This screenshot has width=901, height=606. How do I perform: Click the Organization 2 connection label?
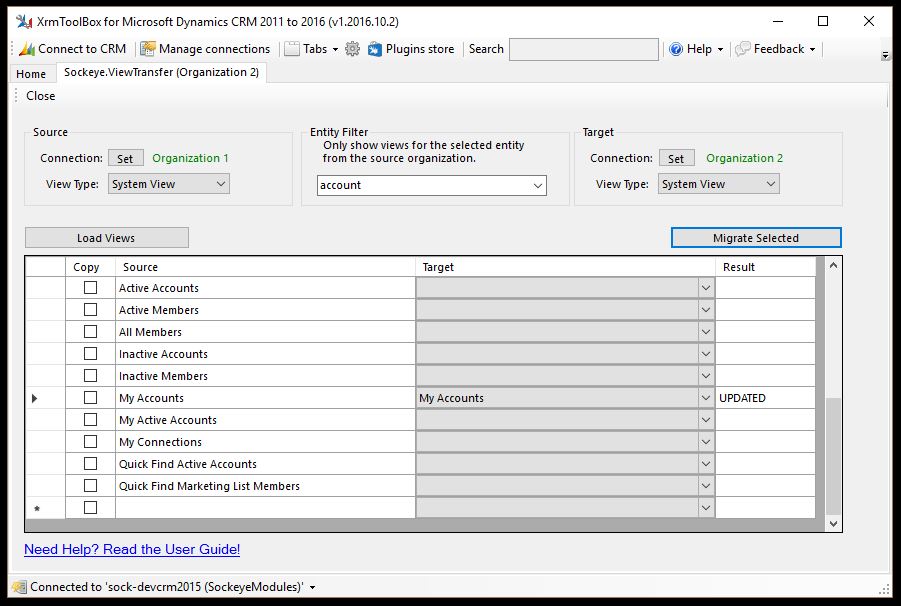click(x=745, y=158)
